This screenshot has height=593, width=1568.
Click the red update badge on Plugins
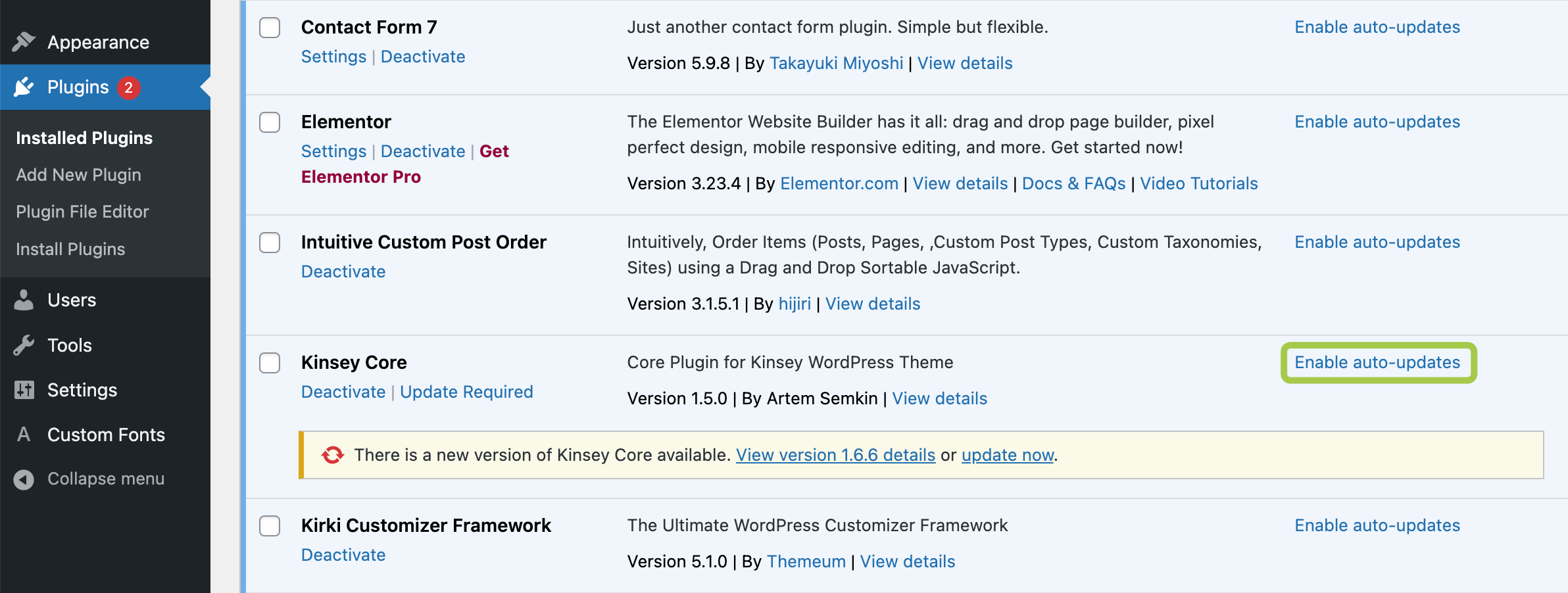pos(129,87)
